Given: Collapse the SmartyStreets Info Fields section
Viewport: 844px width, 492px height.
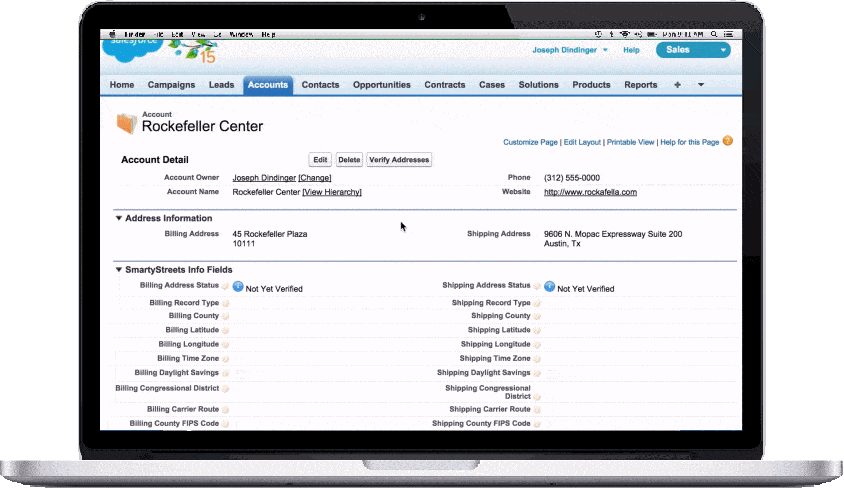Looking at the screenshot, I should (x=118, y=270).
